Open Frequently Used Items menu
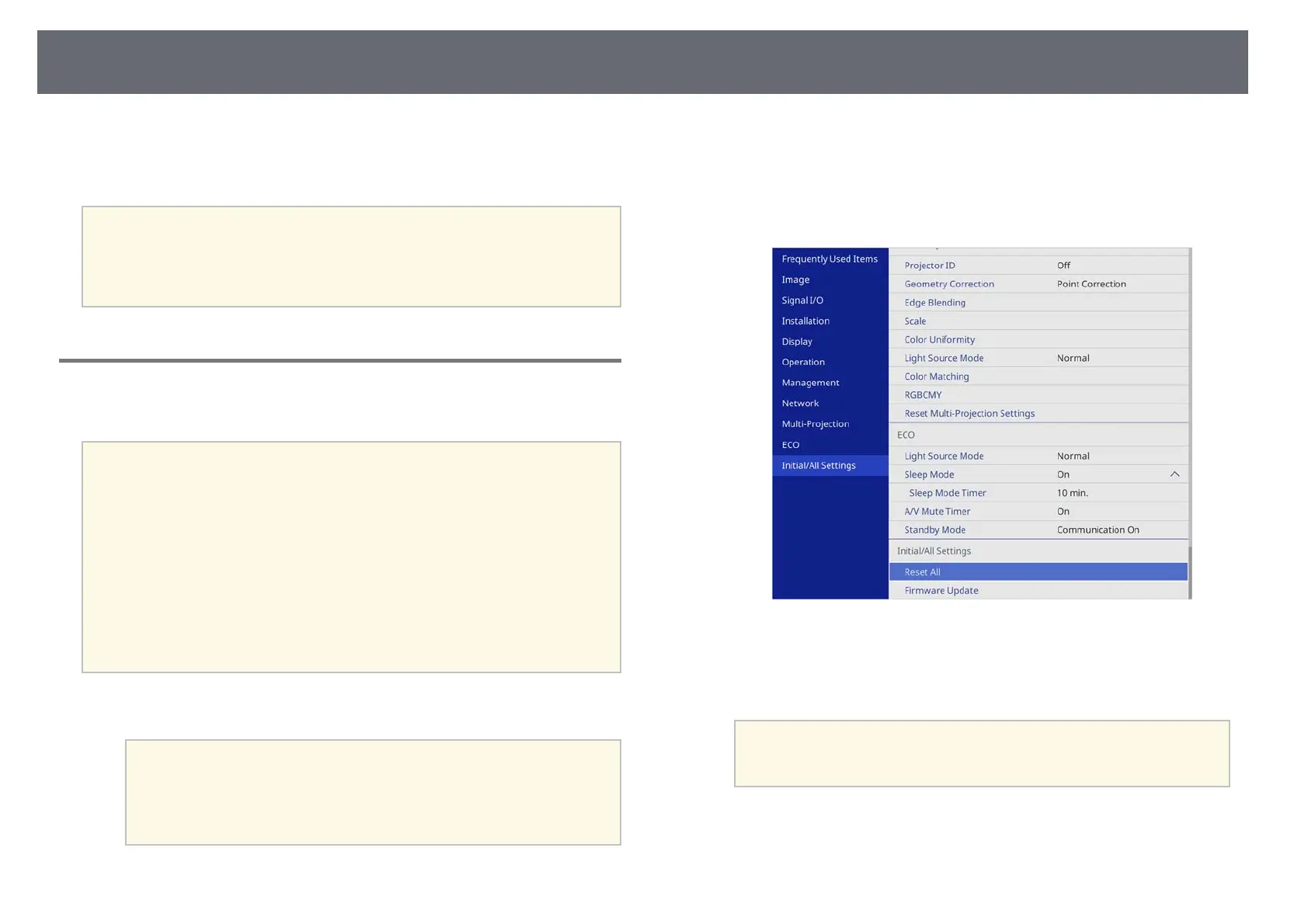 click(830, 259)
